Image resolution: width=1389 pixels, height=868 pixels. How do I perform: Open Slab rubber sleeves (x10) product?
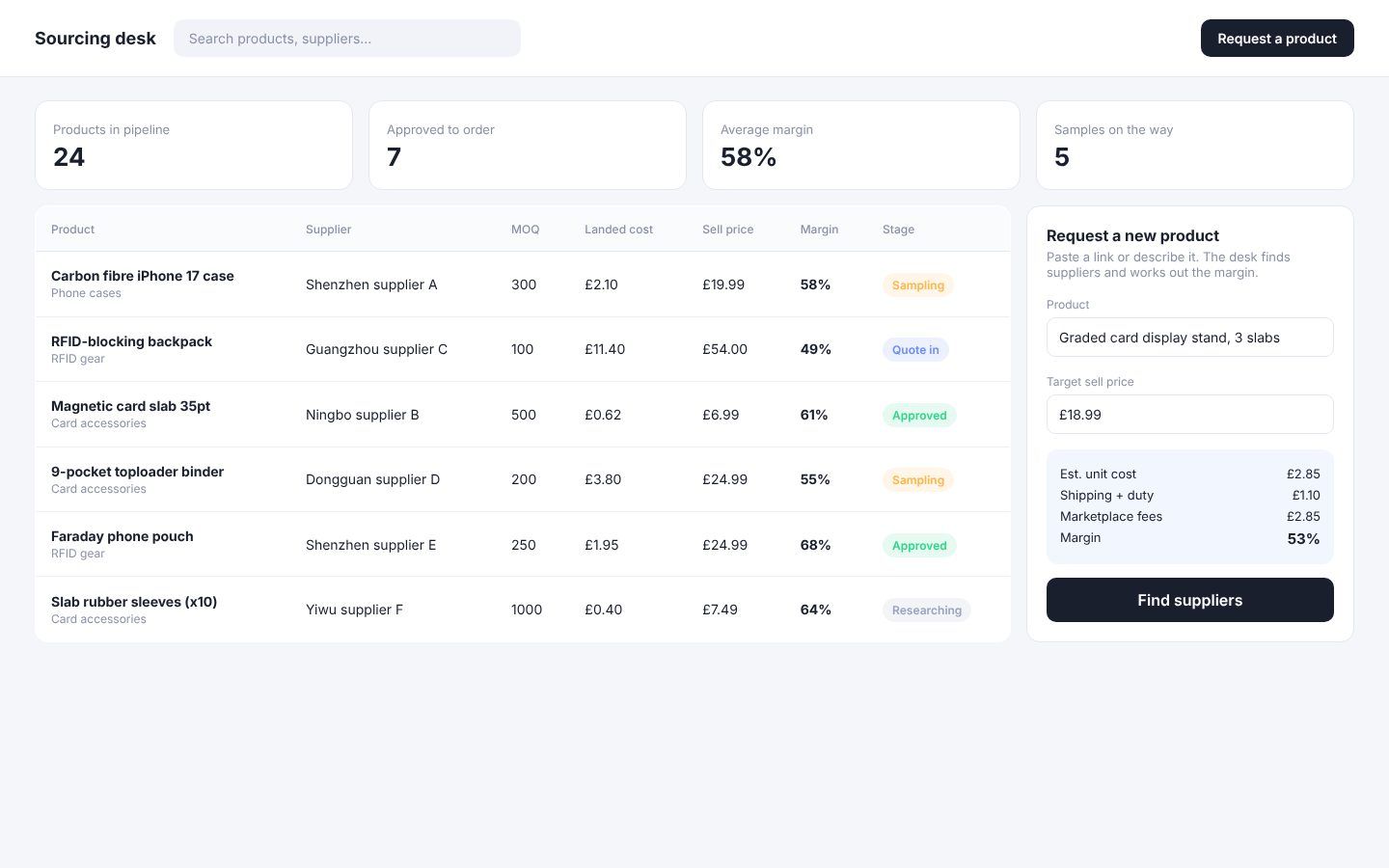coord(134,602)
